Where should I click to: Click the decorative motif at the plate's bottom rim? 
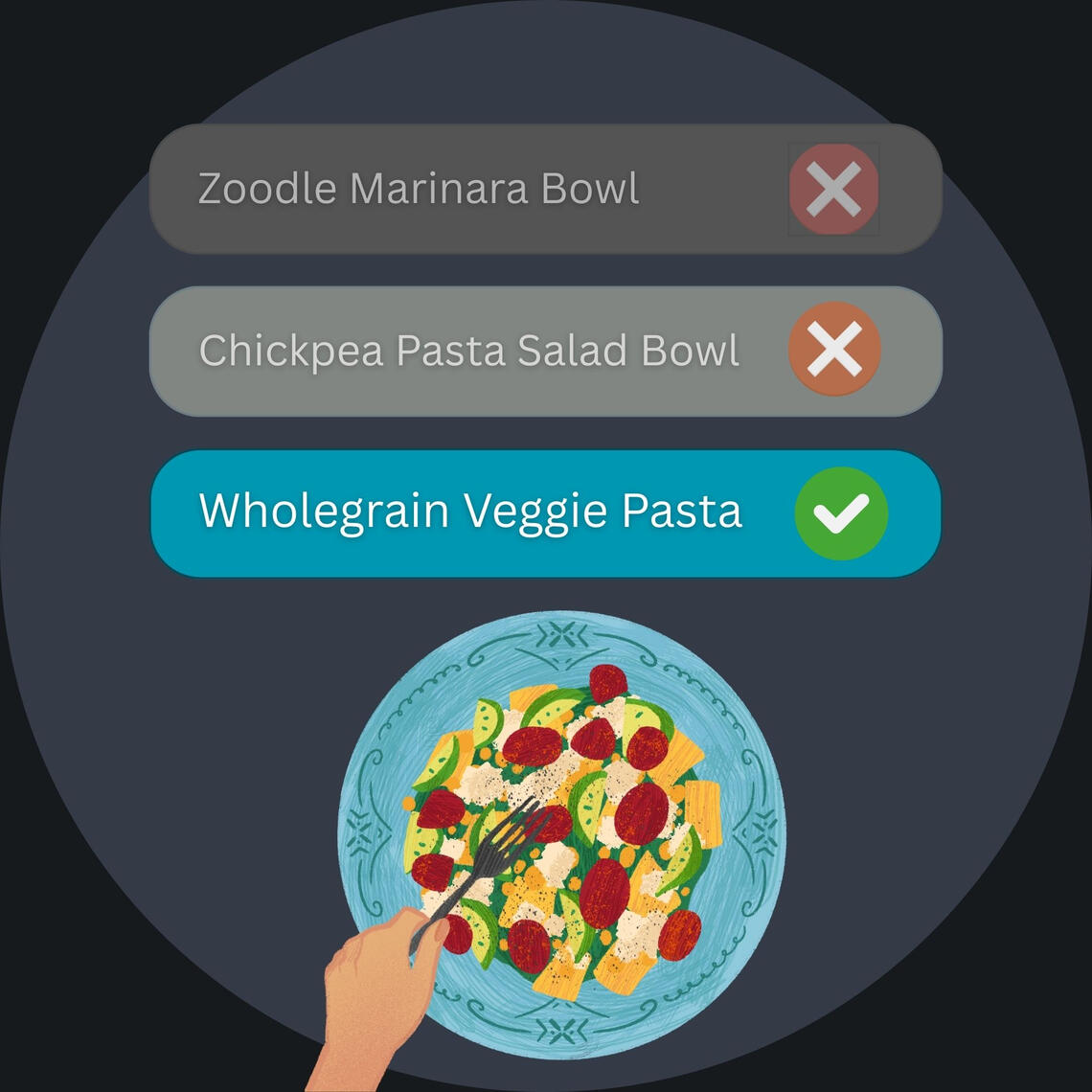(x=562, y=1030)
